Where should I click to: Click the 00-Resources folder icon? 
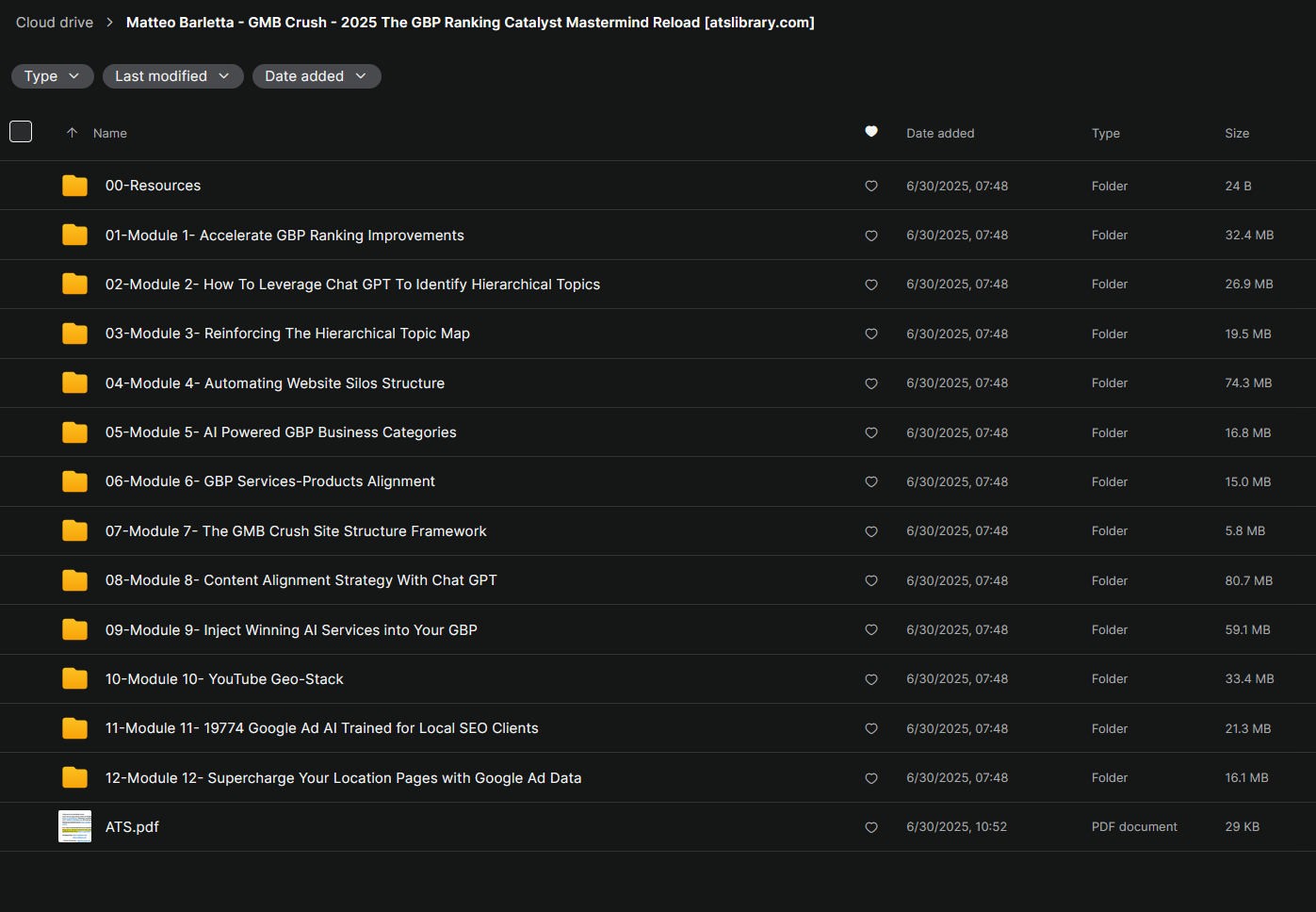coord(74,186)
